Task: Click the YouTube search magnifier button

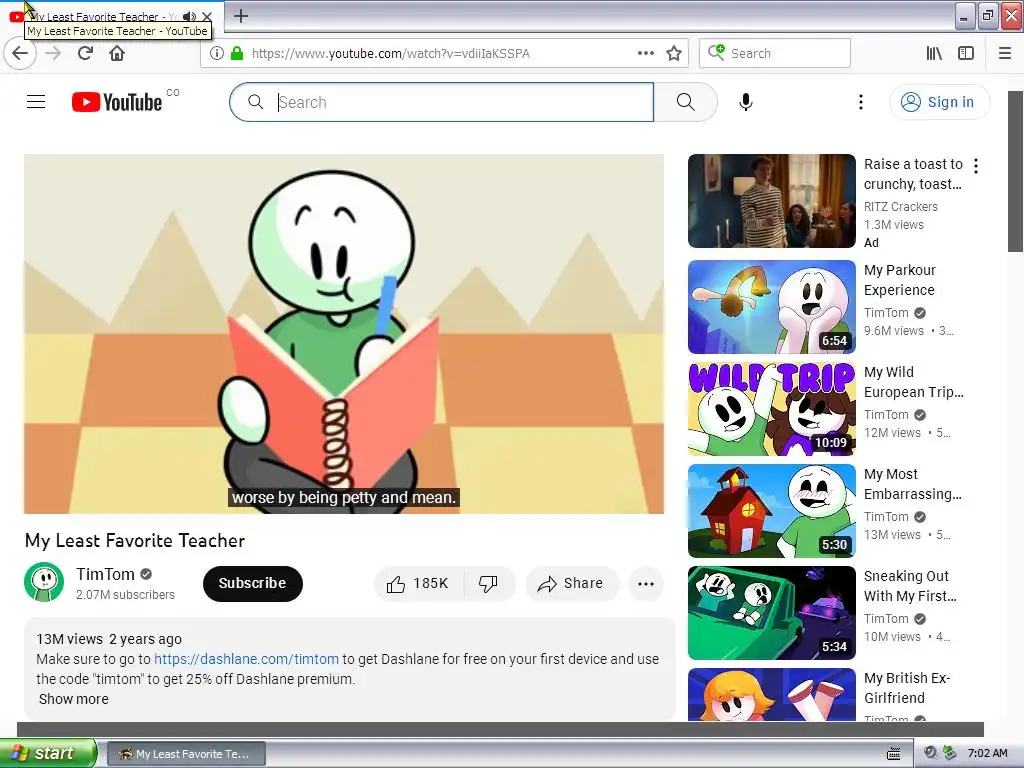Action: pos(685,102)
